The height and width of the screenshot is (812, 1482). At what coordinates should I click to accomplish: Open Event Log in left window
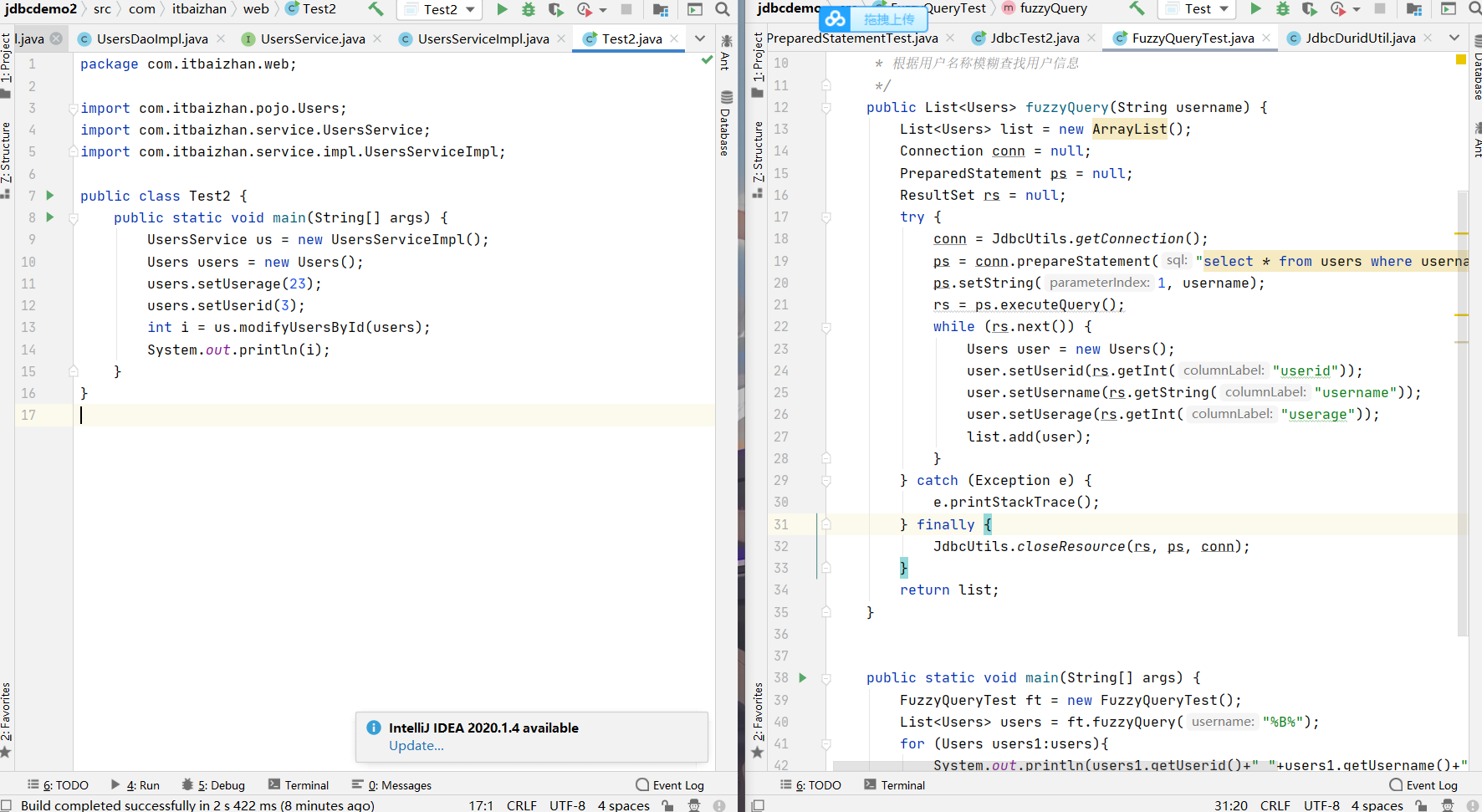click(670, 785)
